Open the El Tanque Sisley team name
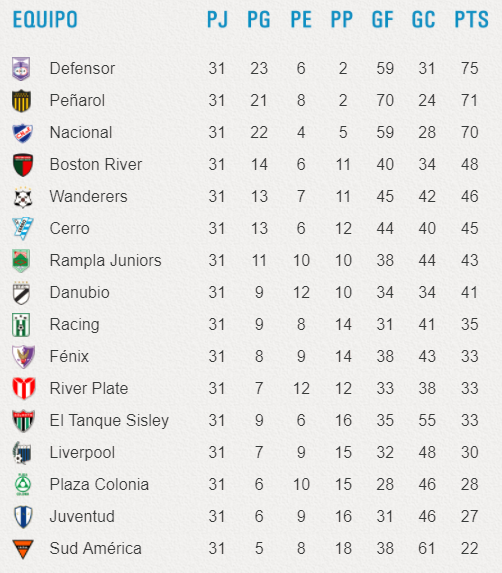Viewport: 502px width, 573px height. tap(109, 421)
